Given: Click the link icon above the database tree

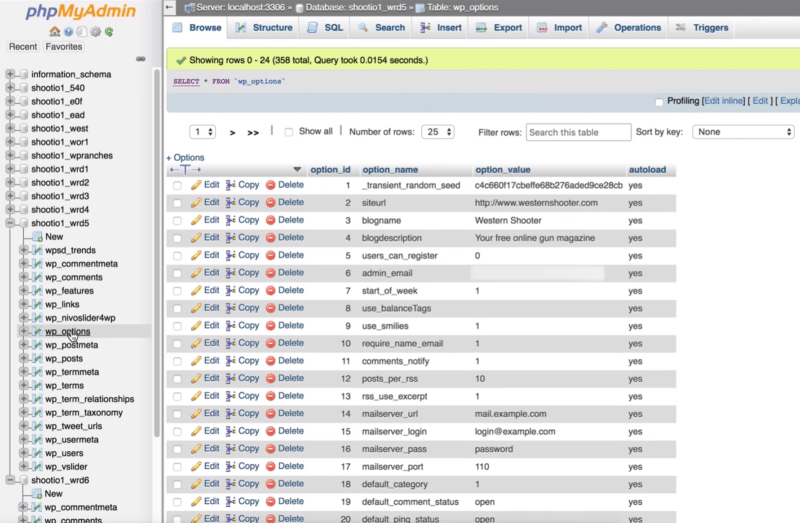Looking at the screenshot, I should (x=141, y=59).
